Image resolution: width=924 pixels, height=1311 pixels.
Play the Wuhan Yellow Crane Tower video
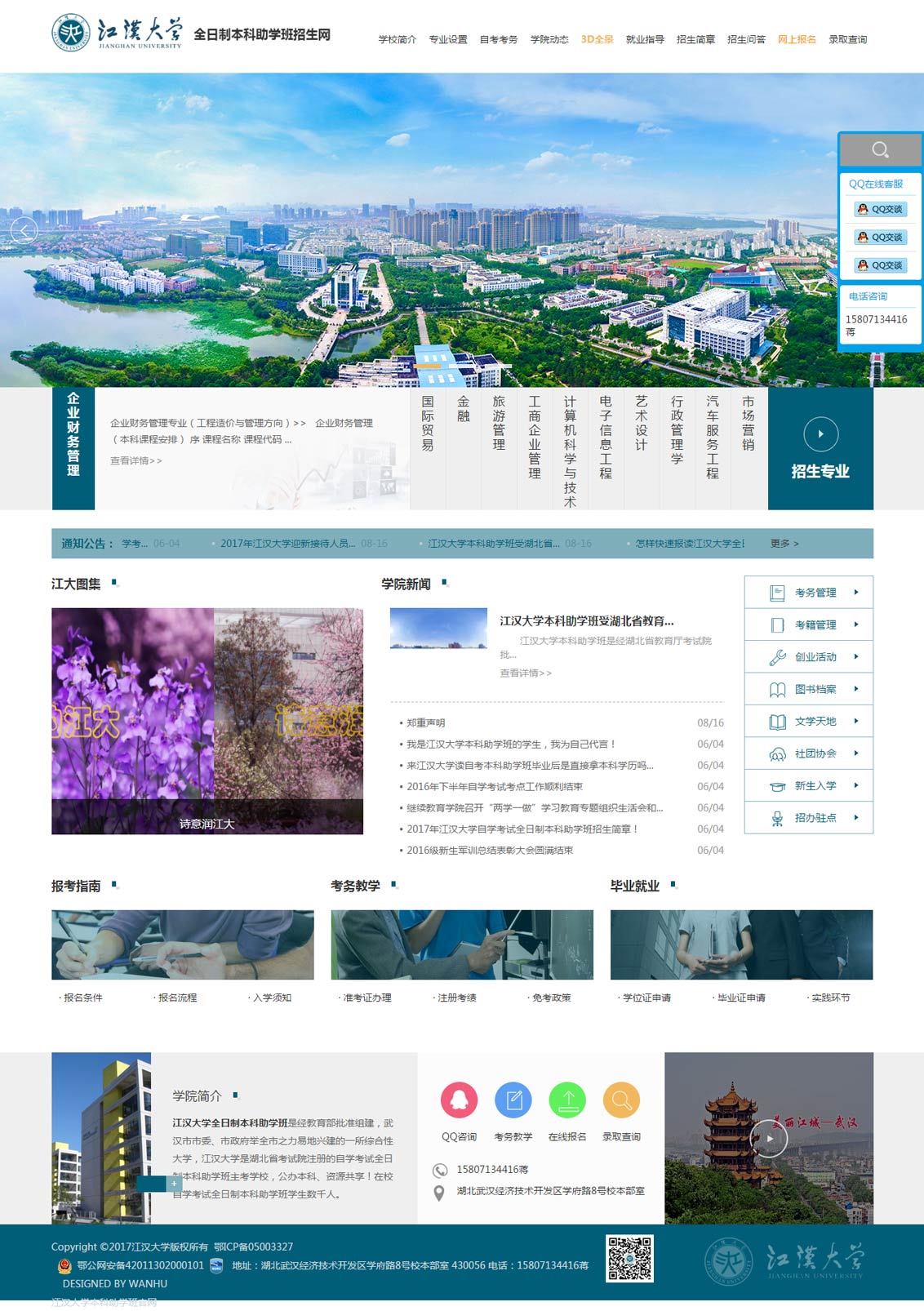pos(768,1138)
